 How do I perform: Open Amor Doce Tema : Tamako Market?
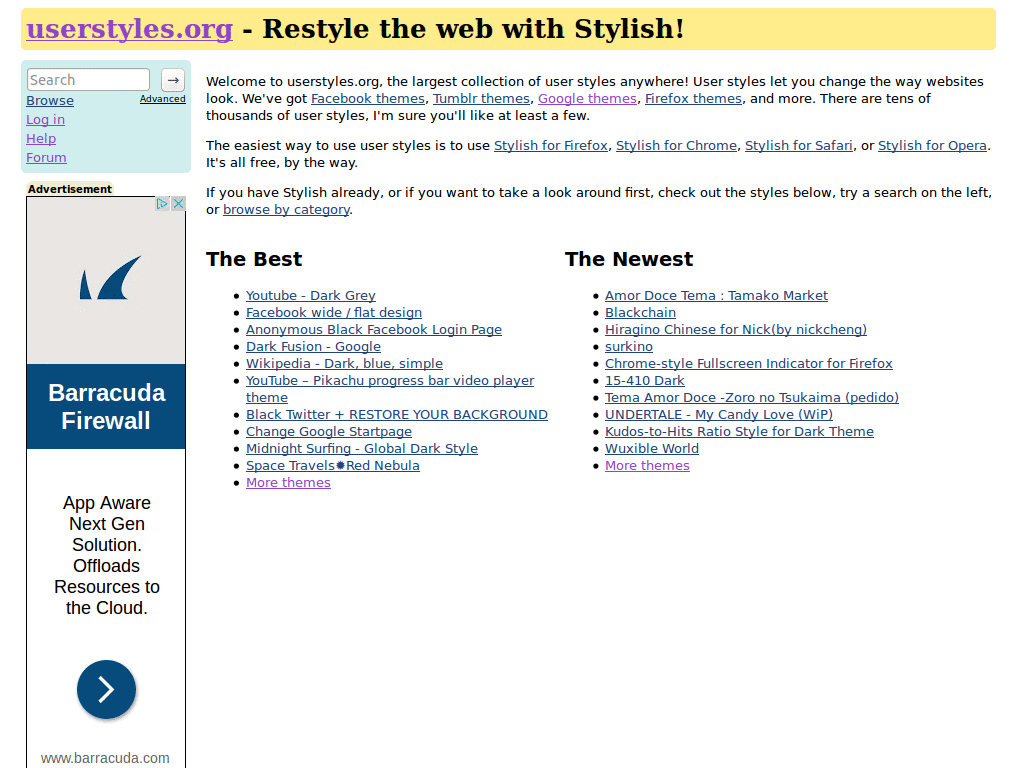[x=716, y=296]
